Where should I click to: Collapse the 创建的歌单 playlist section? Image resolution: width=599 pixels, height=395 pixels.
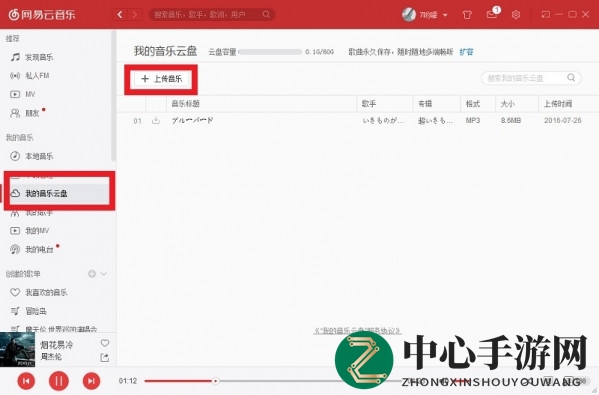click(104, 274)
